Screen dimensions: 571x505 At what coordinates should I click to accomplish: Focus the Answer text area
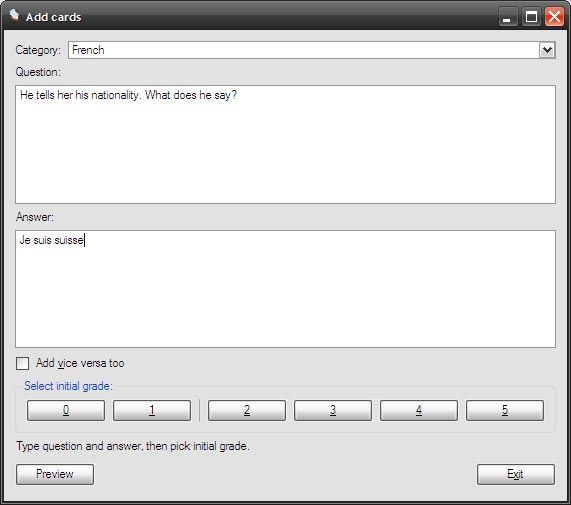point(286,289)
